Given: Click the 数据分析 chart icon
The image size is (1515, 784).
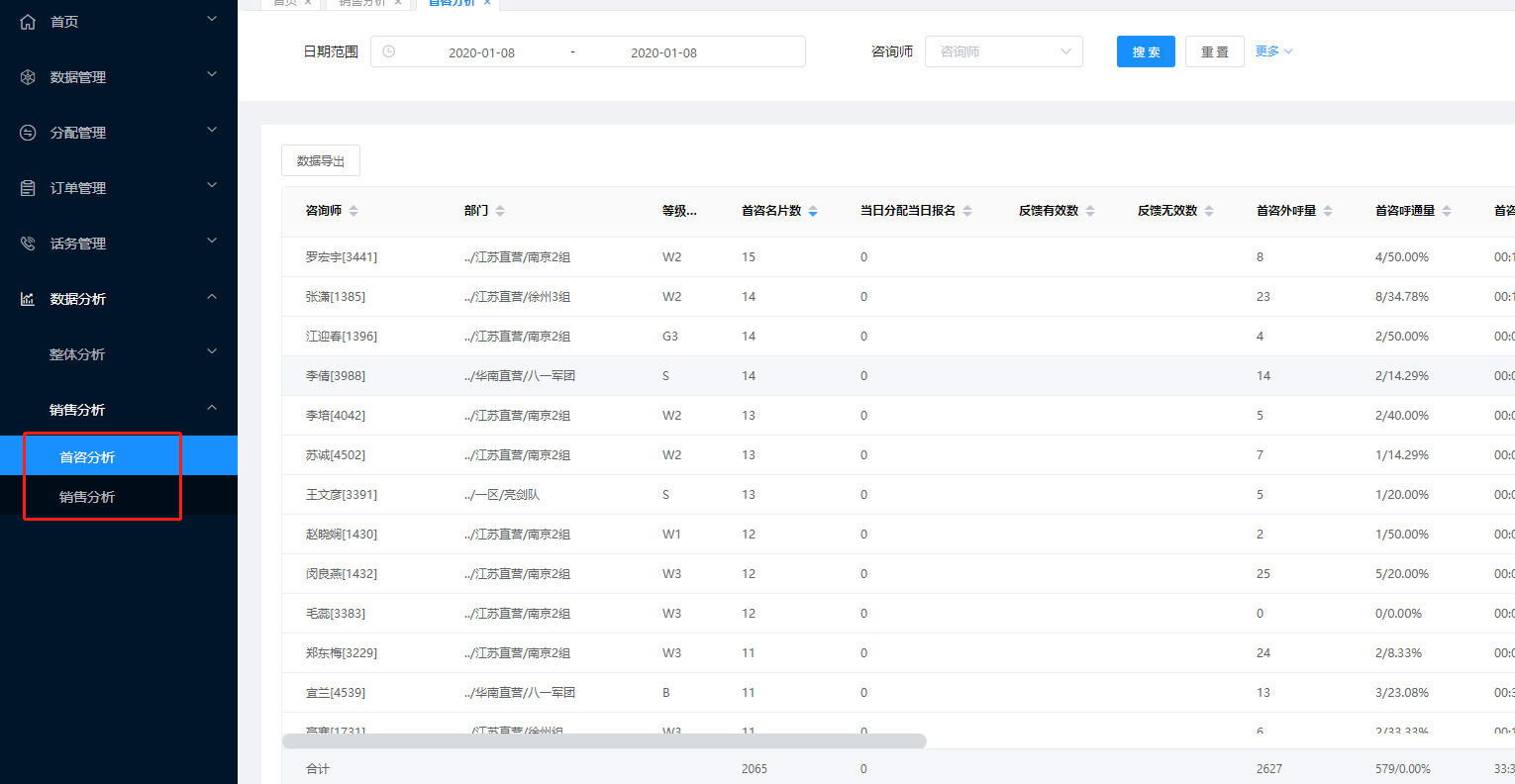Looking at the screenshot, I should pos(28,299).
